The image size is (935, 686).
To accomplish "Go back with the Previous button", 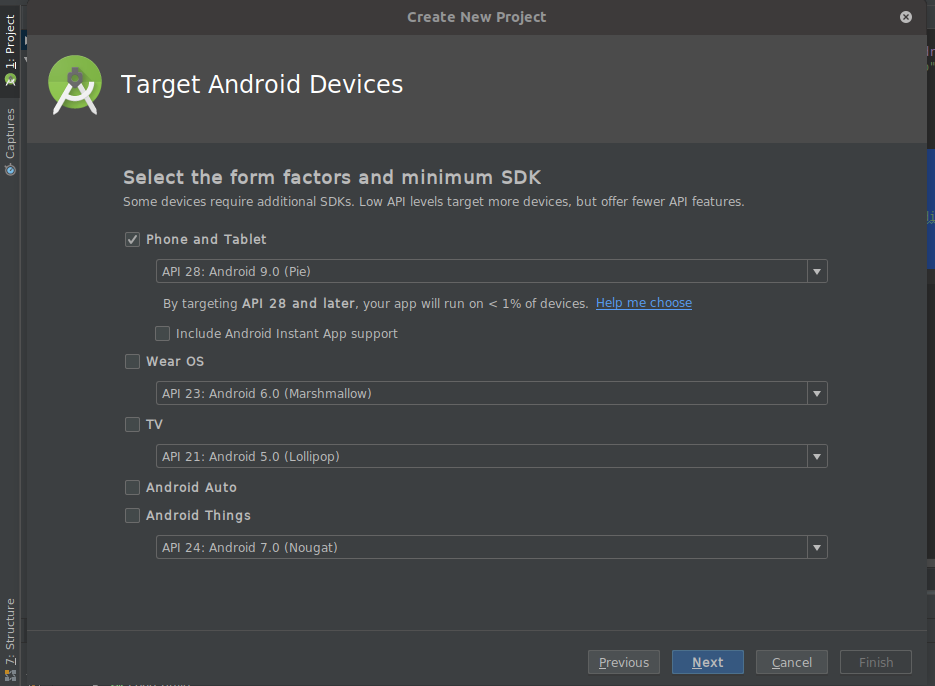I will tap(624, 662).
